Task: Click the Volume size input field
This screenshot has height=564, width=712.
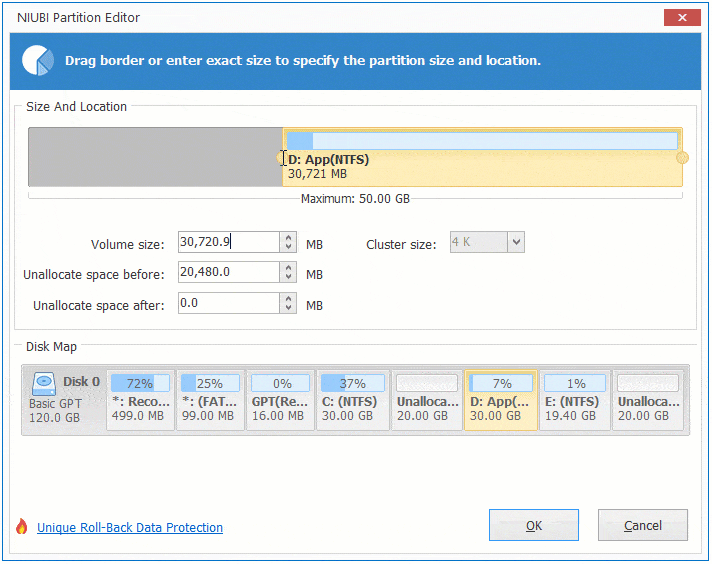Action: tap(227, 243)
